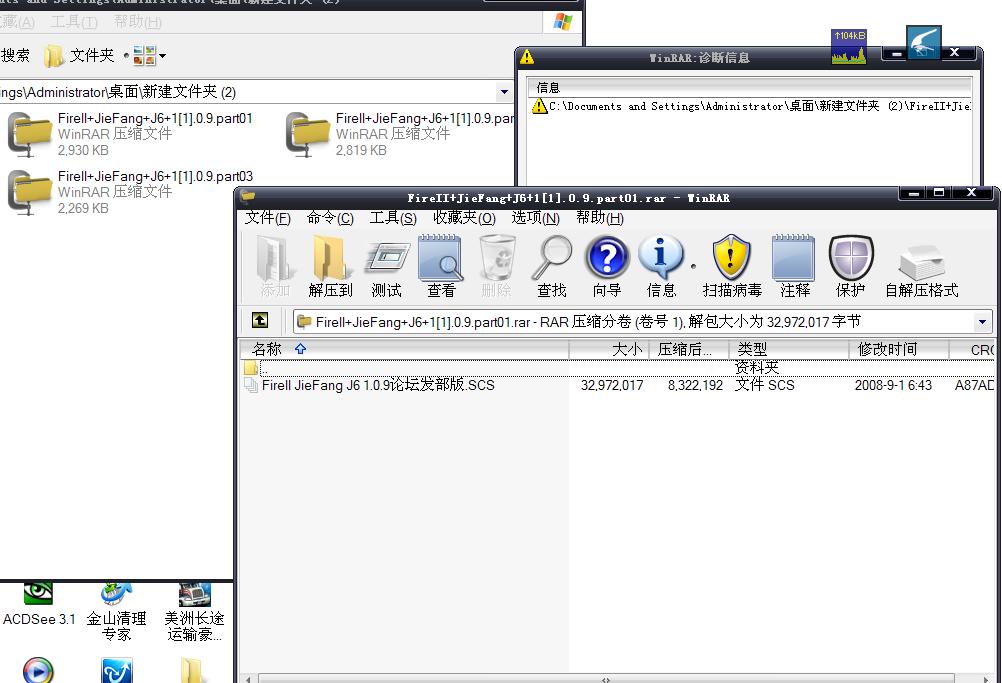Click the Explorer address path field
Viewport: 1002px width, 683px height.
[x=248, y=92]
